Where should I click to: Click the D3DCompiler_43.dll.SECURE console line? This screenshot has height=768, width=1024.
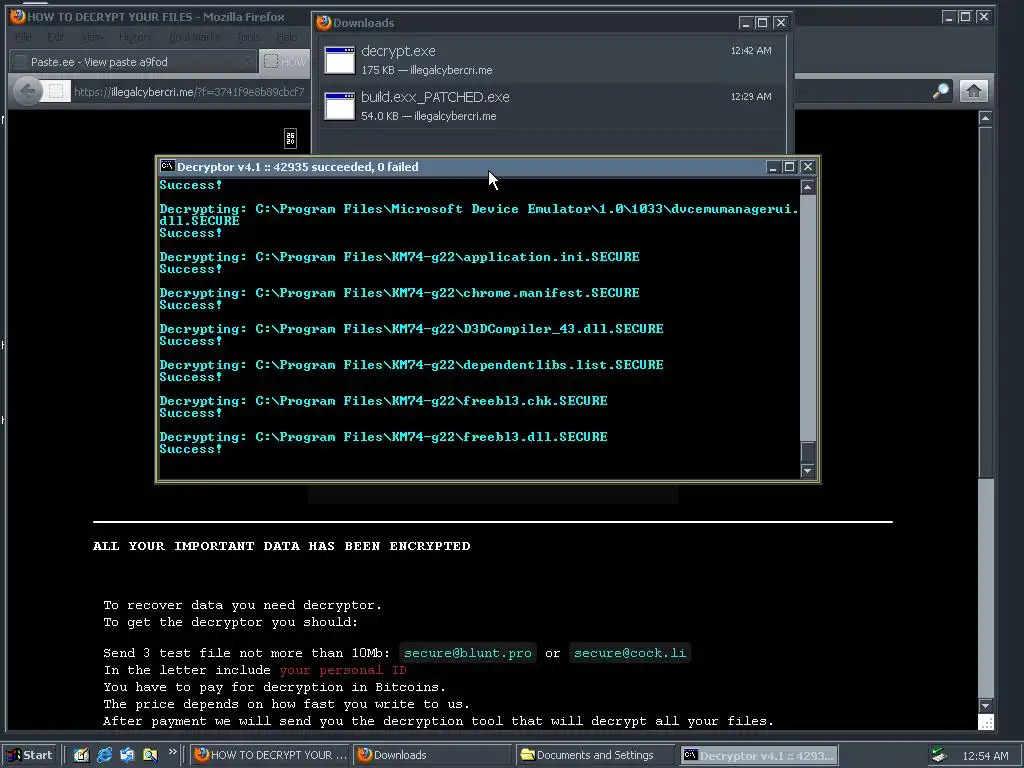click(411, 328)
